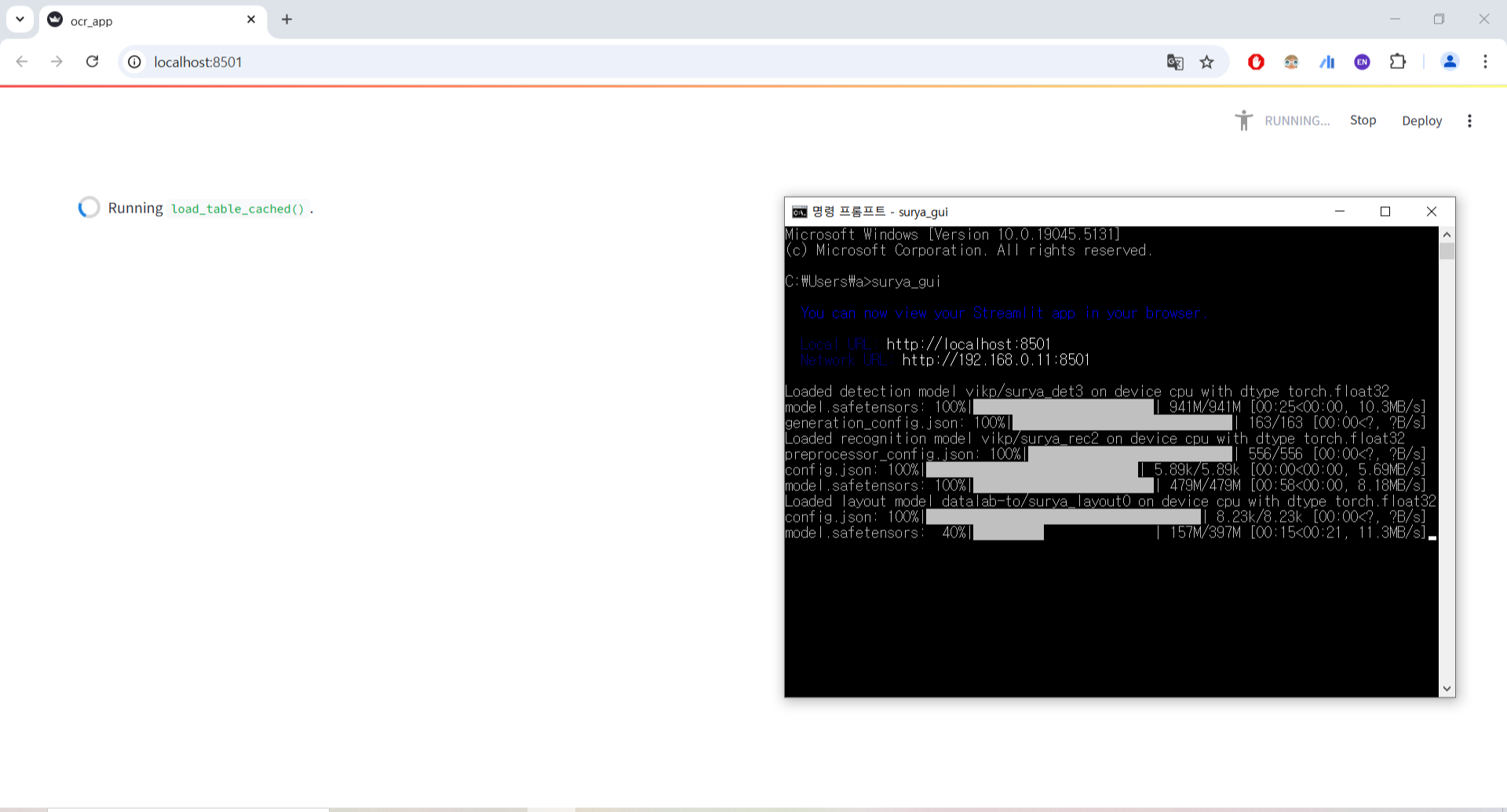Screen dimensions: 1507x812
Task: Click the 'Loaded recognition model' console line
Action: pos(1095,439)
